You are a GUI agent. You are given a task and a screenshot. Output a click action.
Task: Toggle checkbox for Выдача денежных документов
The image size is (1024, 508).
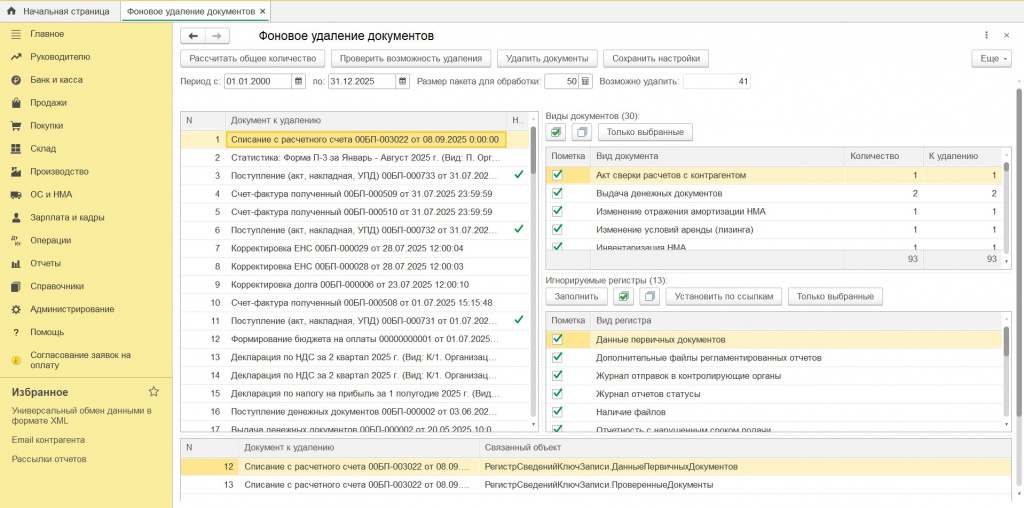(557, 193)
